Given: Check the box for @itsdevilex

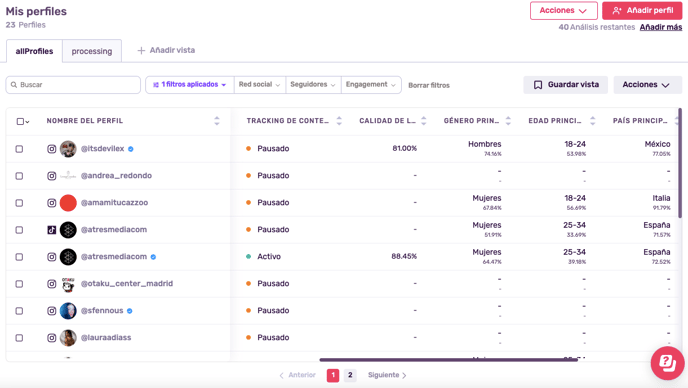Looking at the screenshot, I should 19,149.
